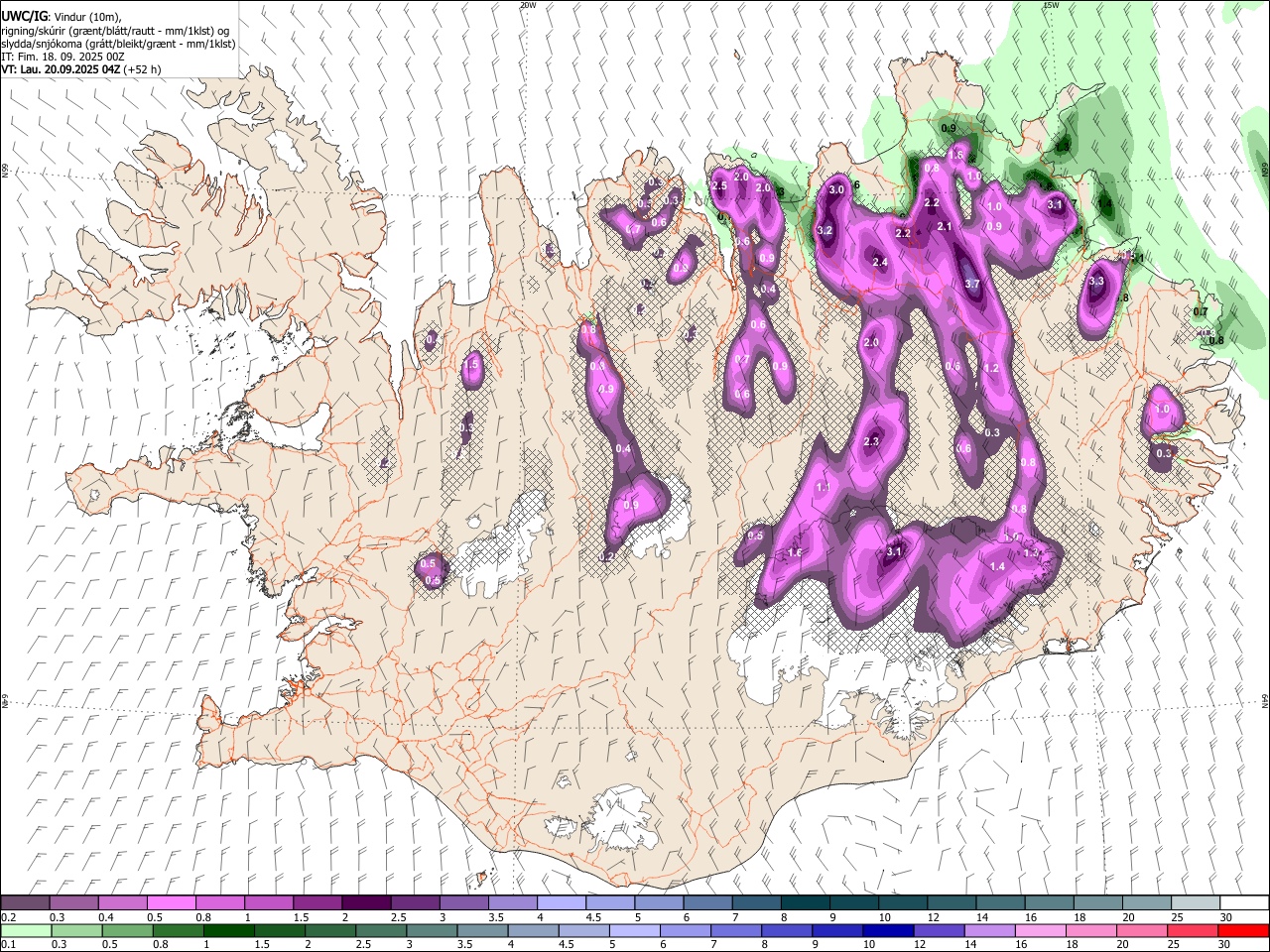Screen dimensions: 1270x952
Task: Click the pale green 0.1–0.3 rain legend swatch
Action: [25, 930]
